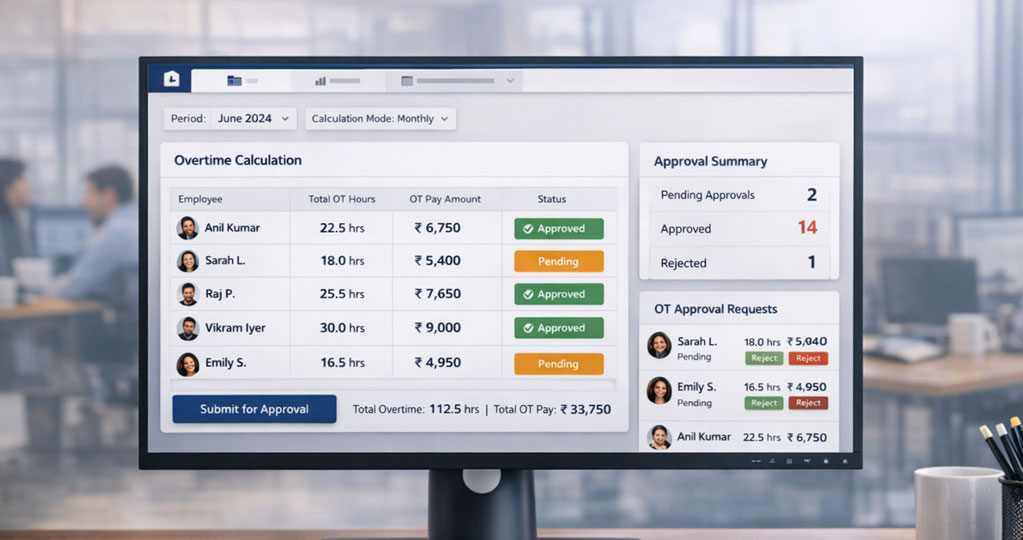Open the calendar tab with dropdown arrow
This screenshot has width=1023, height=540.
pyautogui.click(x=454, y=81)
